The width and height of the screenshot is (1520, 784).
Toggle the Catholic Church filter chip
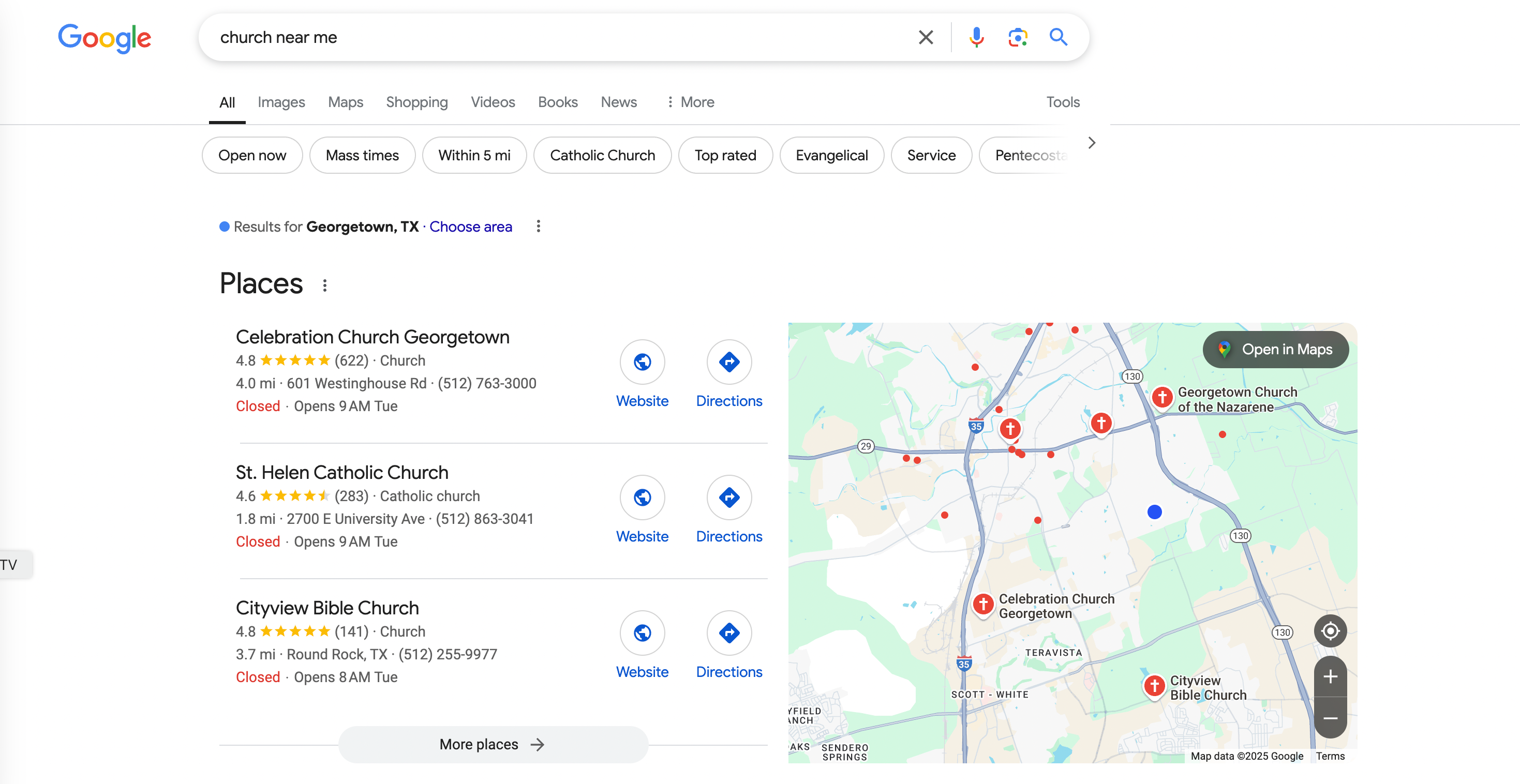(x=602, y=155)
